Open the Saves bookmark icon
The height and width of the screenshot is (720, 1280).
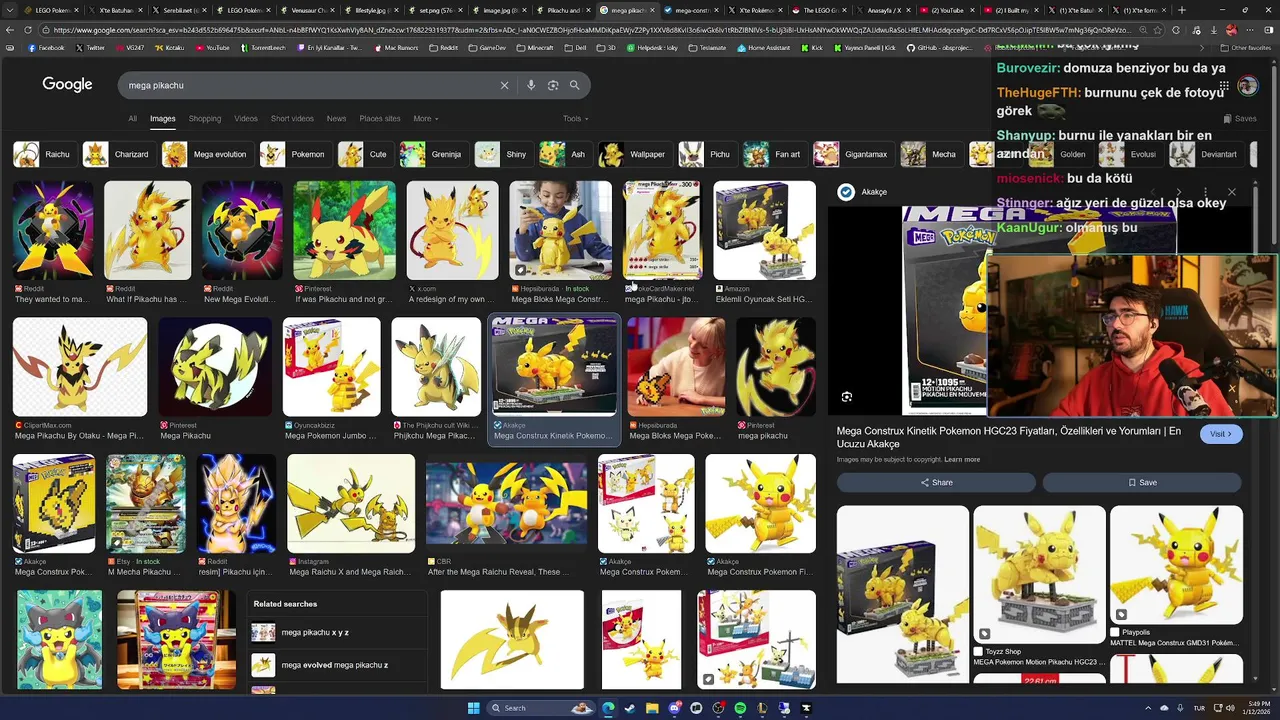pyautogui.click(x=1239, y=118)
